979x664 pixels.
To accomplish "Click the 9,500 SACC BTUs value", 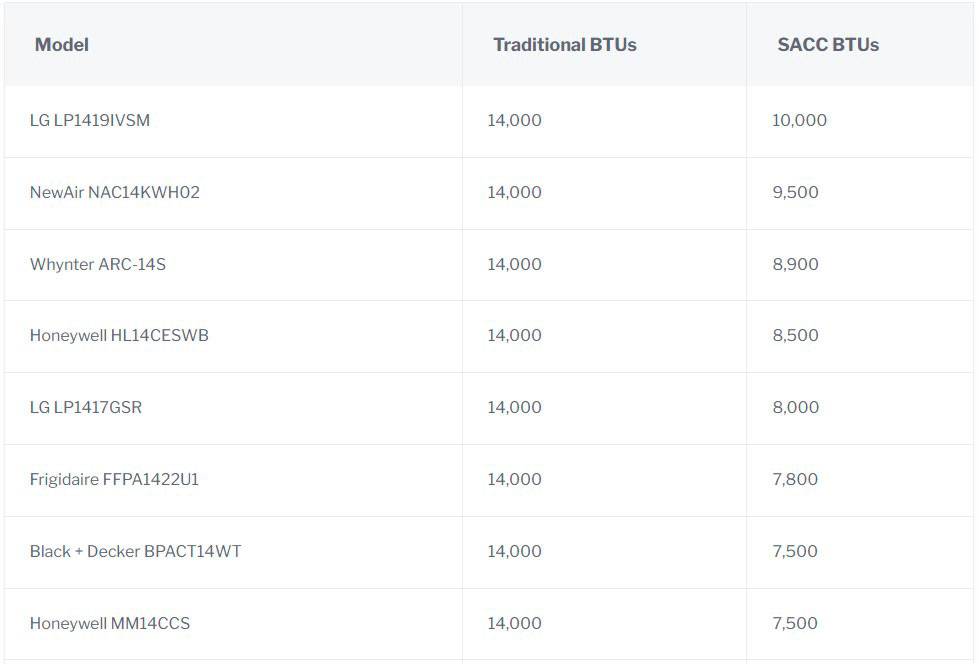I will click(795, 192).
